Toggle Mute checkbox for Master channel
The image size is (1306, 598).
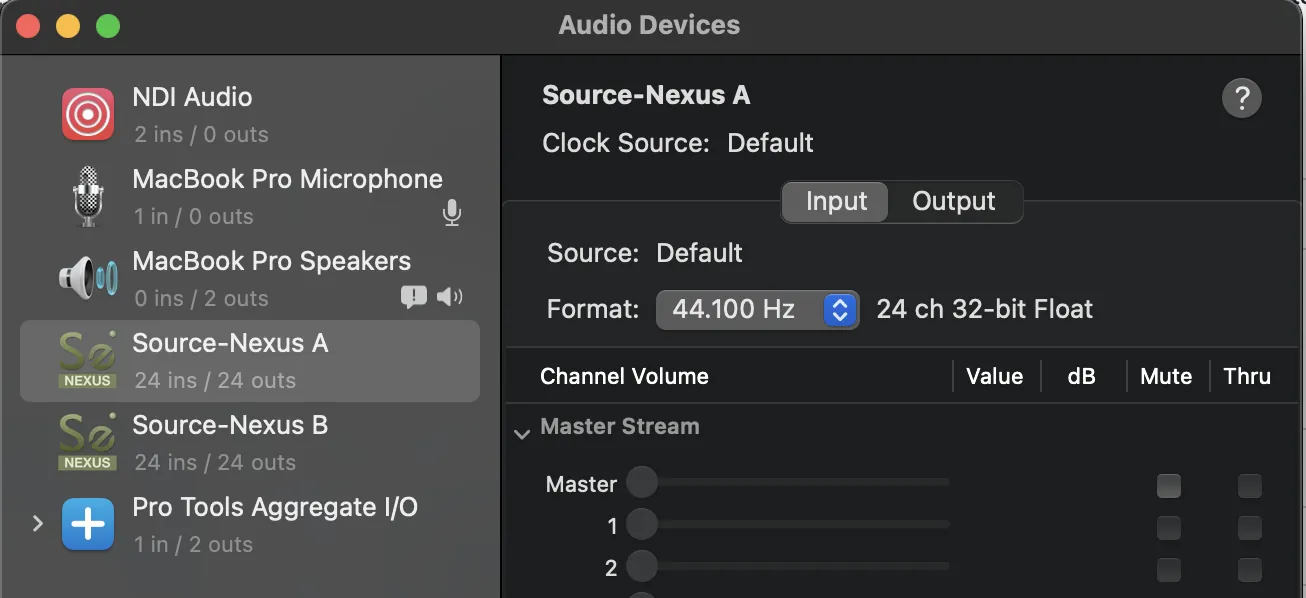[x=1168, y=486]
